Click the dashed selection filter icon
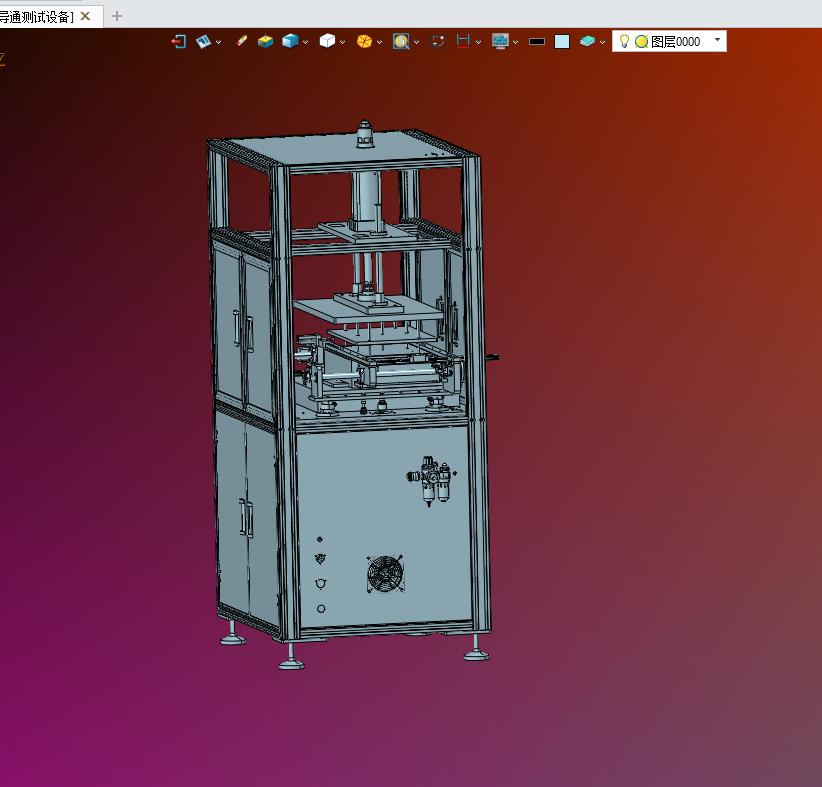The width and height of the screenshot is (822, 787). click(438, 41)
